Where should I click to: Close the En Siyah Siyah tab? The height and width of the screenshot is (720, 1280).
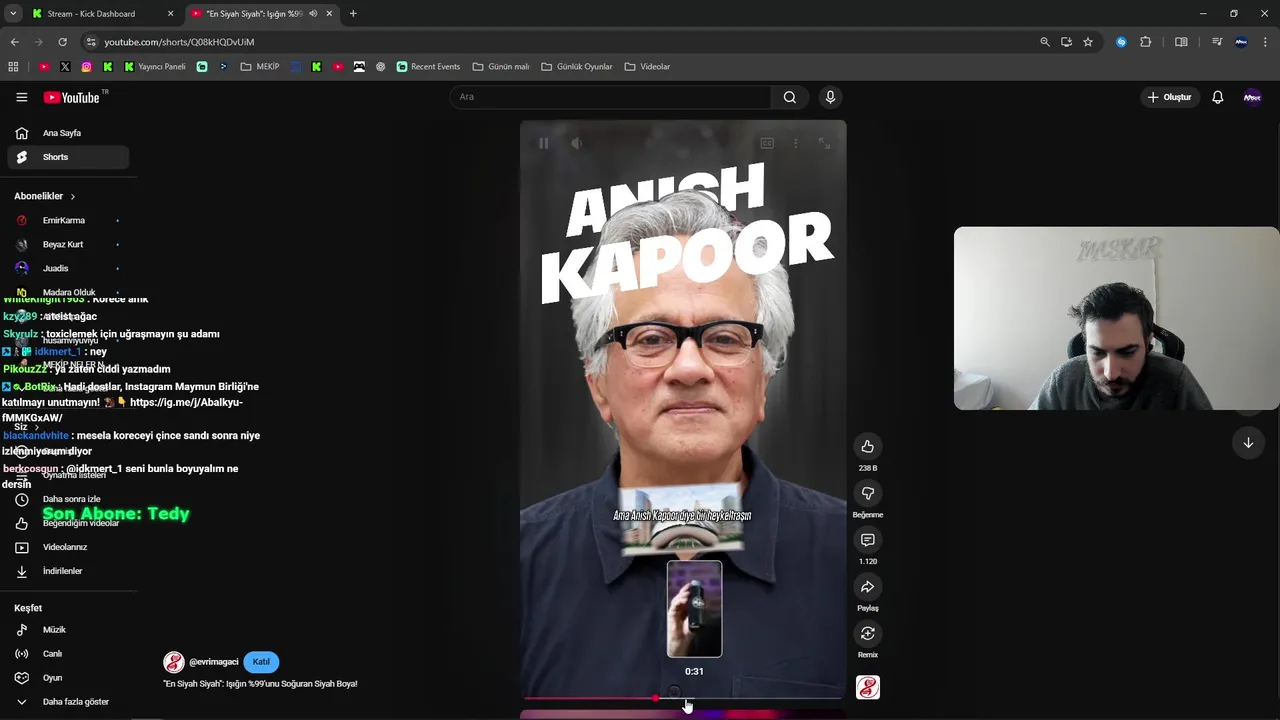330,14
